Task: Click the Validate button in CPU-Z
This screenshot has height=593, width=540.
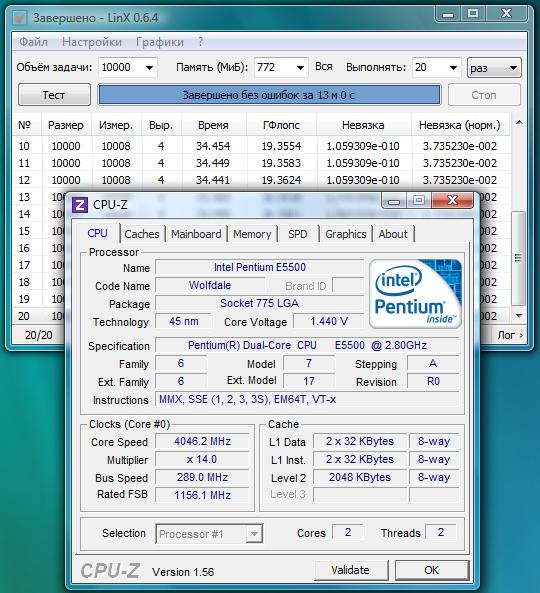Action: pos(351,570)
